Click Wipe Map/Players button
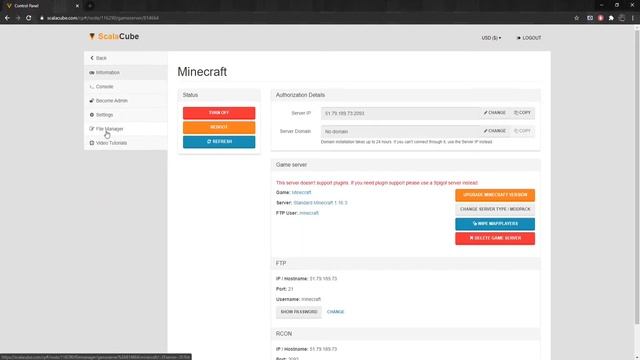Viewport: 640px width, 360px height. (x=495, y=224)
